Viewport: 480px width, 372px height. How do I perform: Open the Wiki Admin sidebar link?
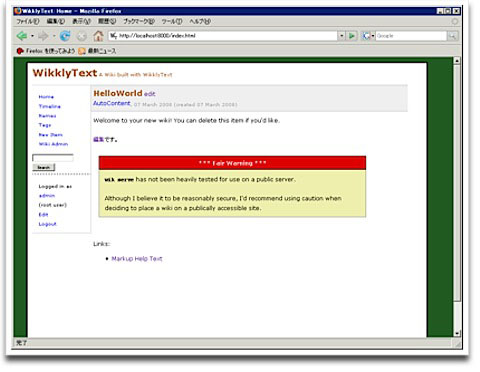53,144
